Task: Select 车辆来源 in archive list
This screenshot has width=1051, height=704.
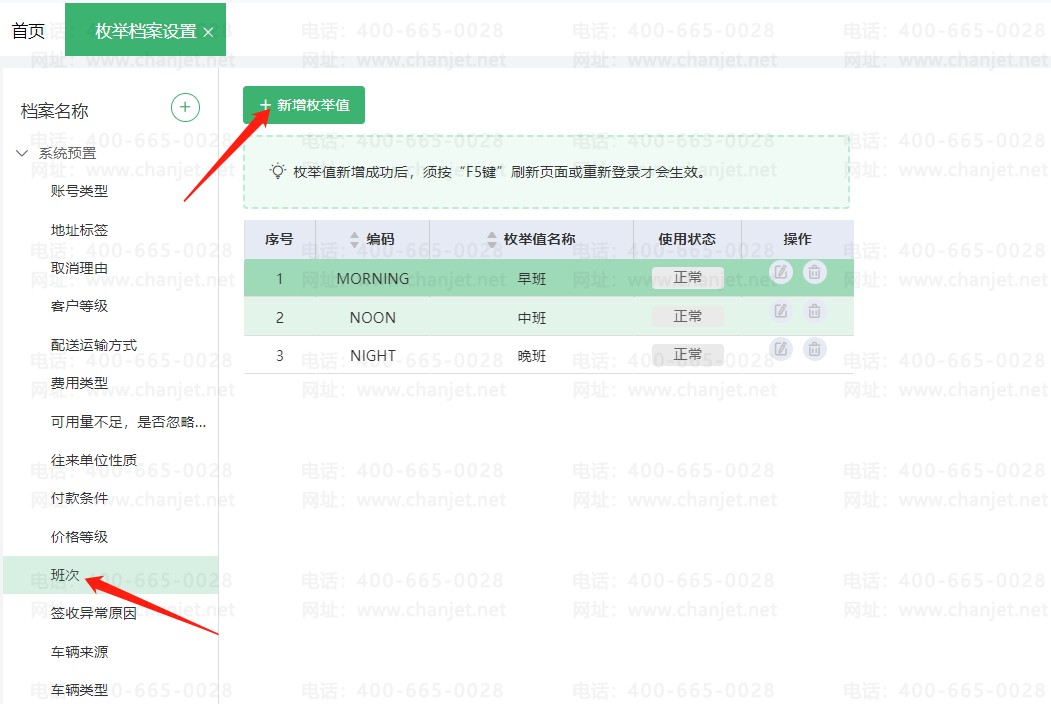Action: click(79, 652)
